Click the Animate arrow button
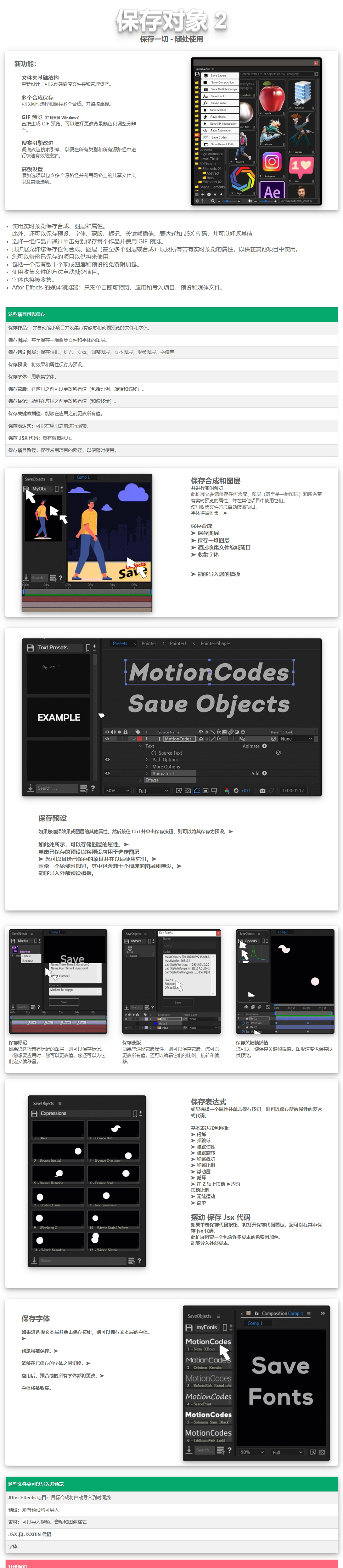The width and height of the screenshot is (343, 1568). tap(264, 746)
